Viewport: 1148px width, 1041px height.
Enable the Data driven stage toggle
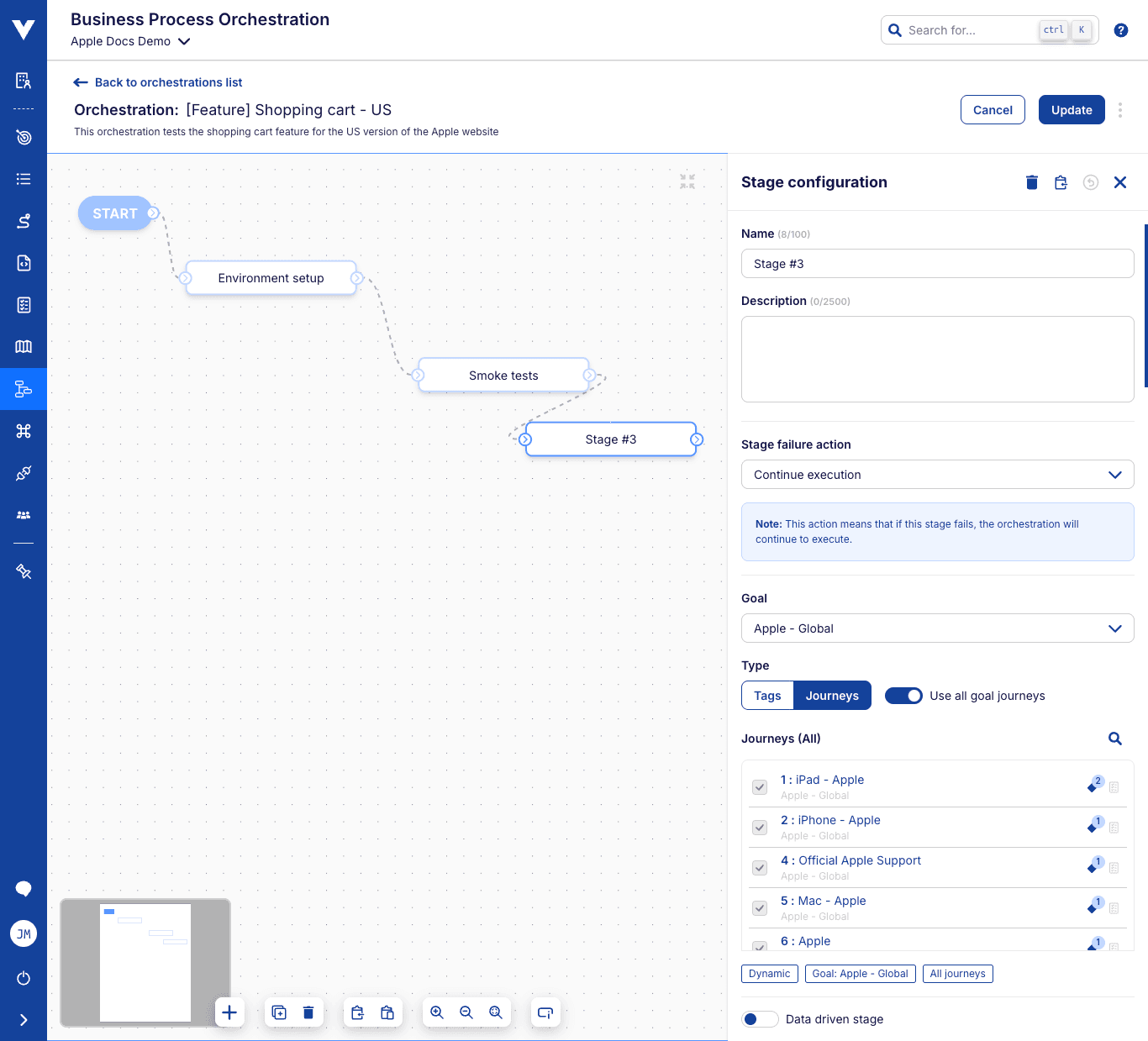tap(760, 1019)
